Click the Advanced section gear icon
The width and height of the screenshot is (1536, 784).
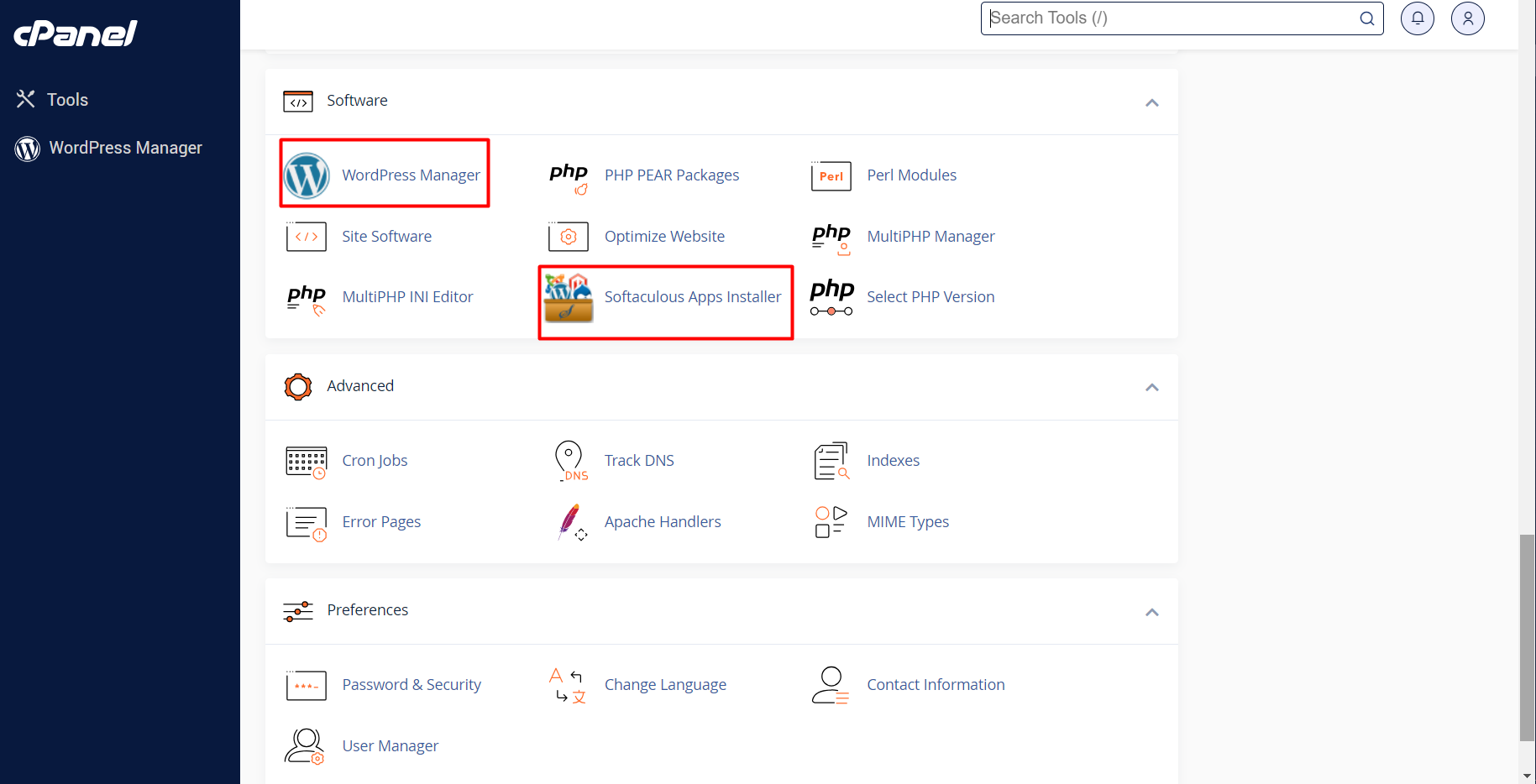pyautogui.click(x=298, y=387)
